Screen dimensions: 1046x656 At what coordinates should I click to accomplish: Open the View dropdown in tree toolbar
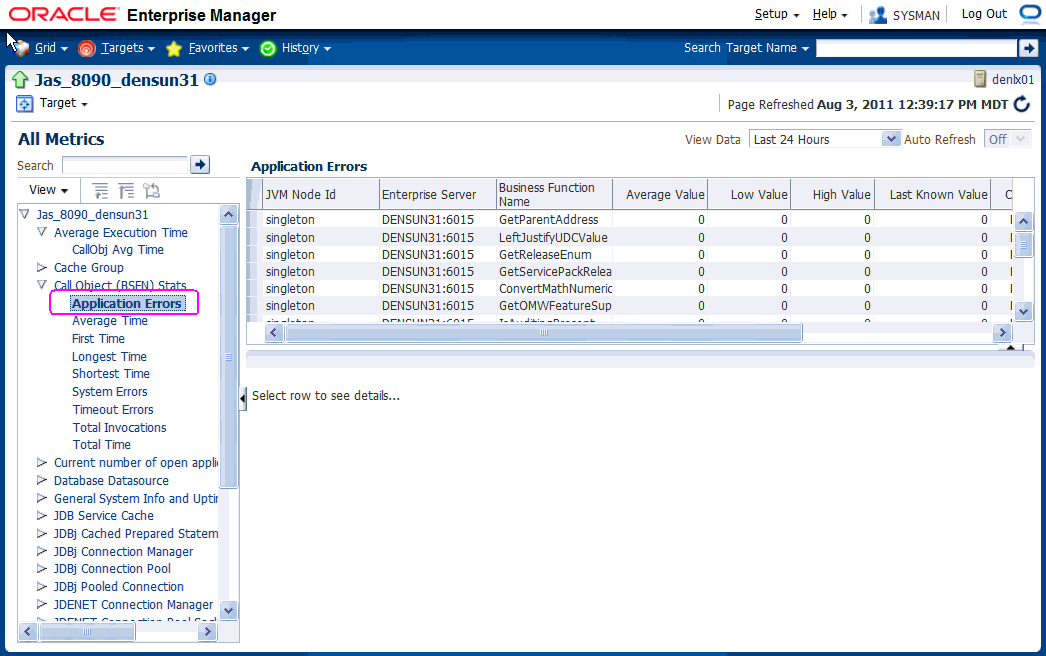[x=49, y=190]
